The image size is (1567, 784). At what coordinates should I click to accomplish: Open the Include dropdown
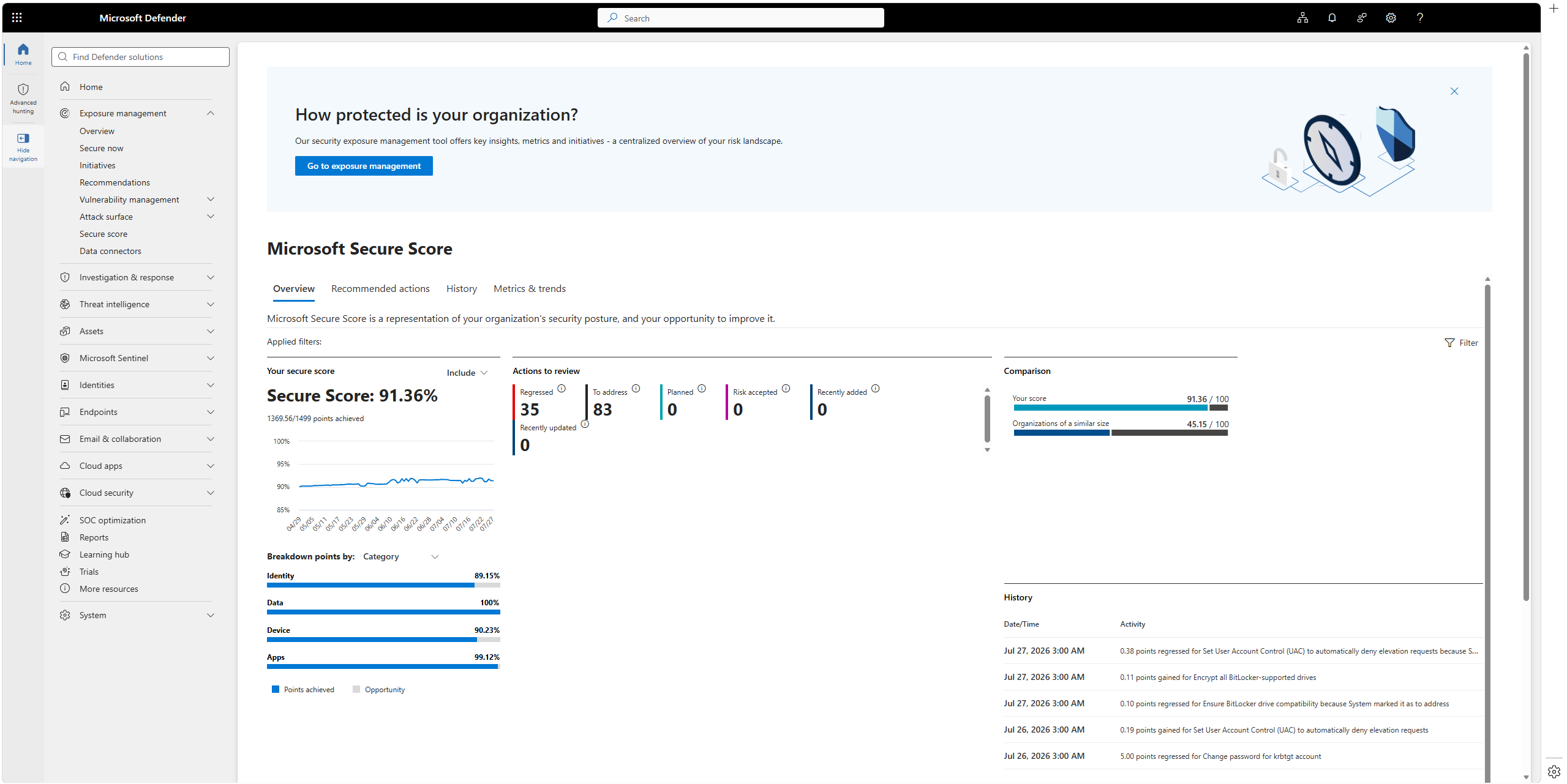[x=467, y=373]
